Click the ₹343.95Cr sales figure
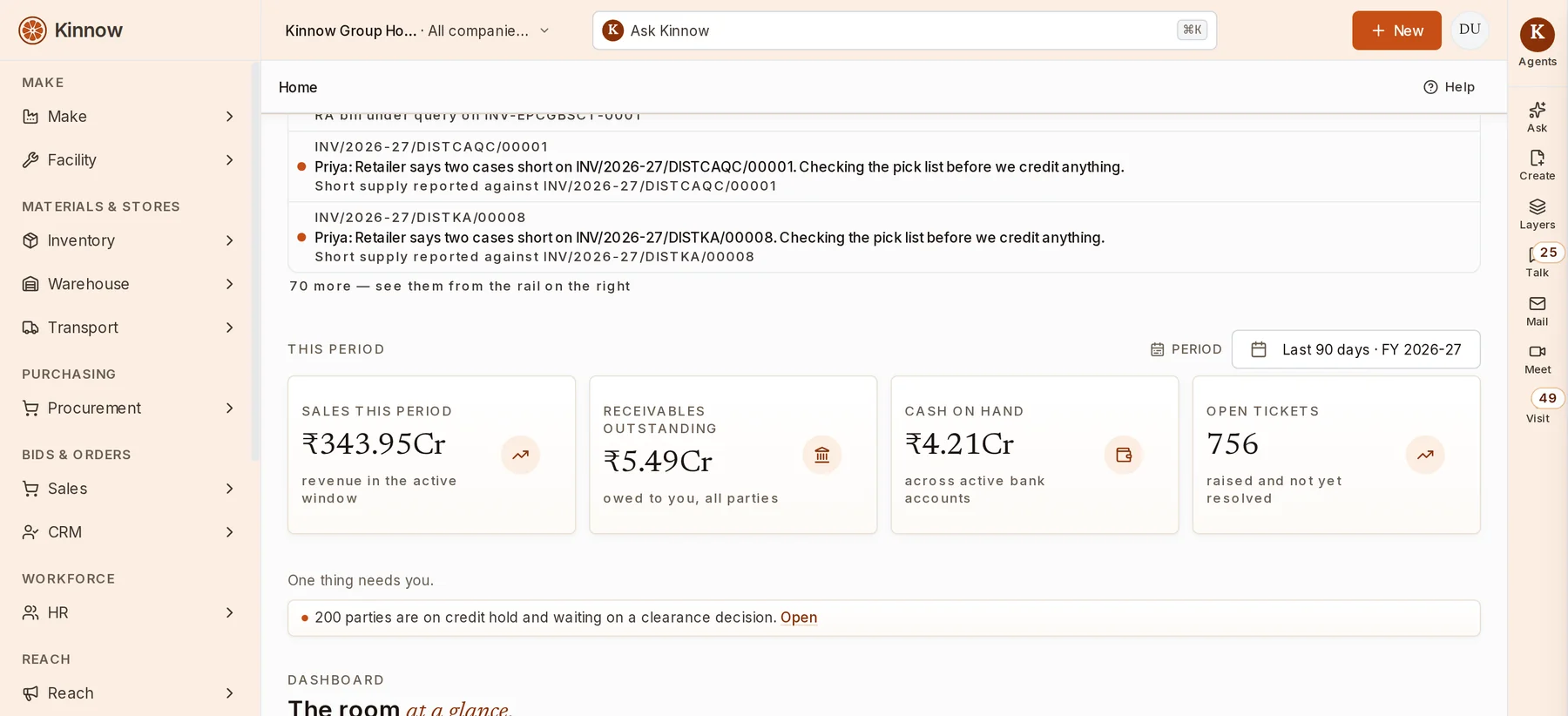The height and width of the screenshot is (716, 1568). point(374,444)
